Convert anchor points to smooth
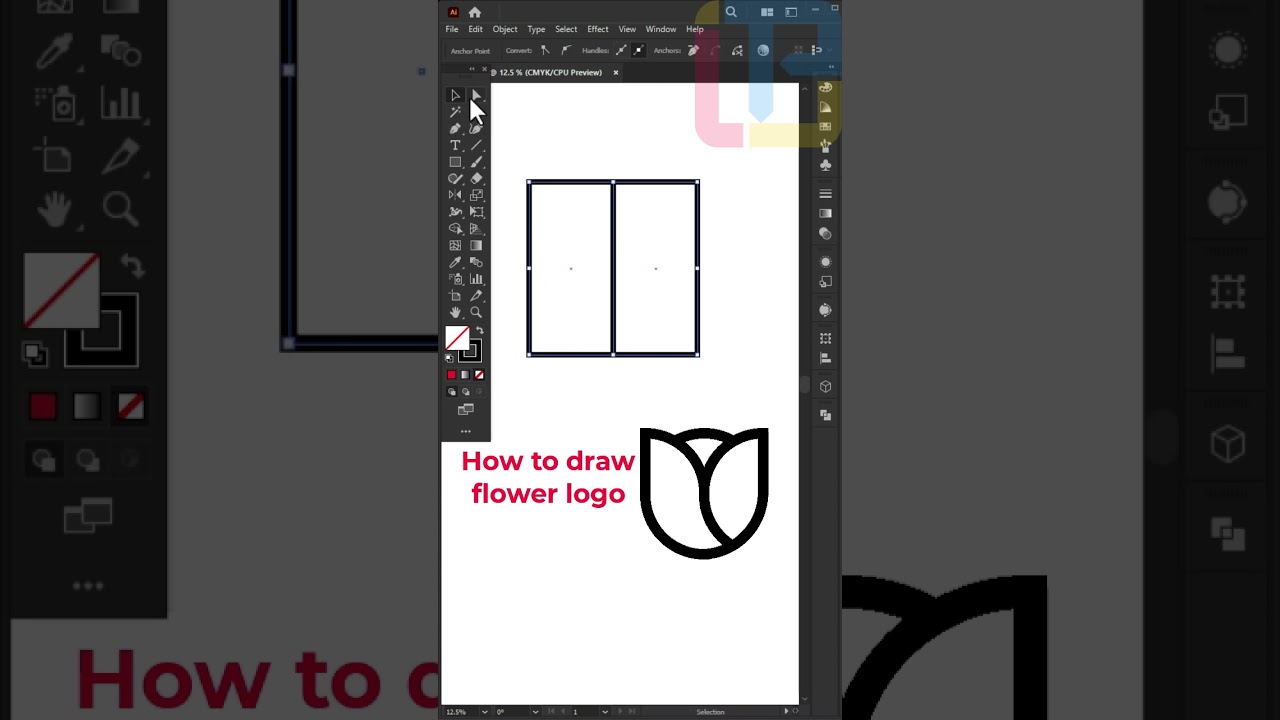Image resolution: width=1280 pixels, height=720 pixels. click(x=566, y=50)
